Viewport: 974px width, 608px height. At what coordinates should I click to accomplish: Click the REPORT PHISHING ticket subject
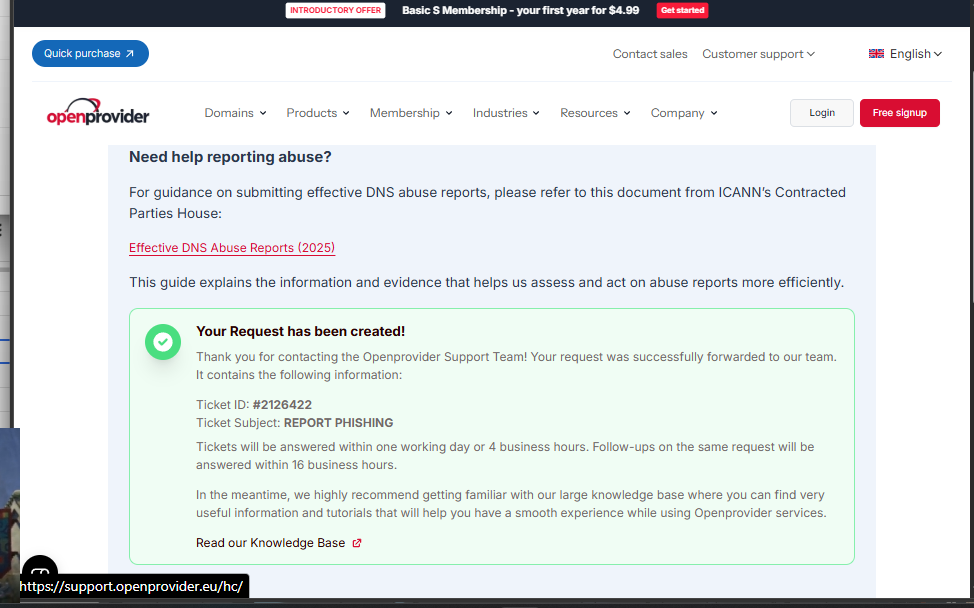coord(339,422)
